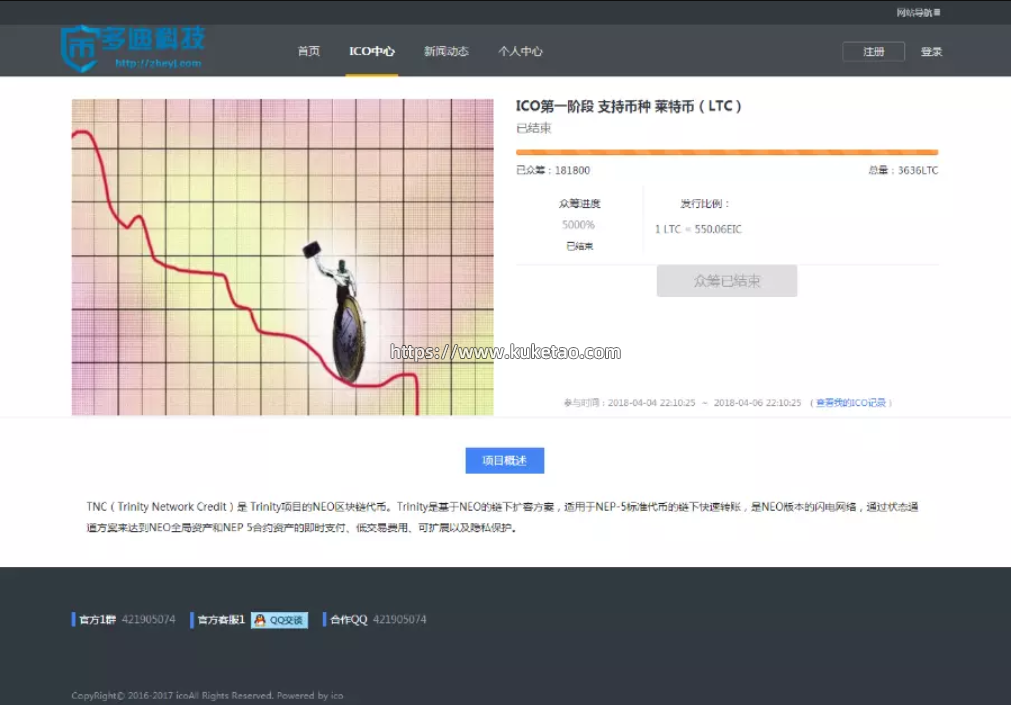
Task: Click the orange crowdfunding progress bar
Action: pyautogui.click(x=727, y=152)
